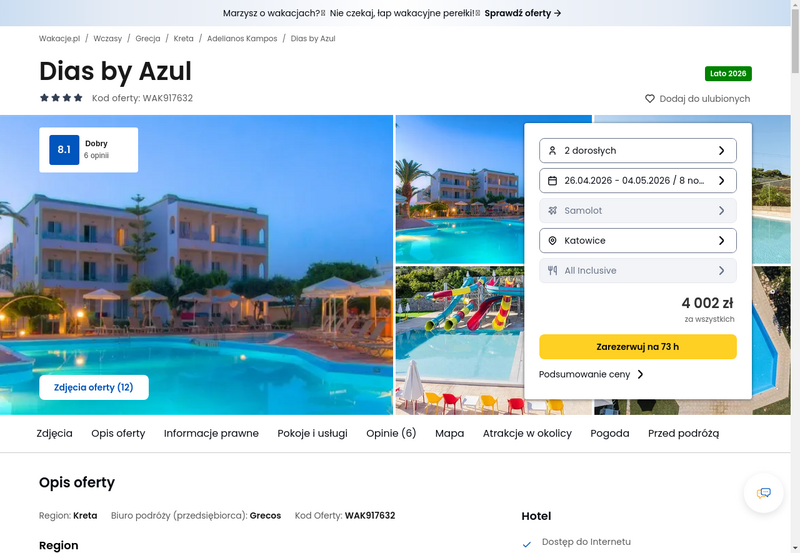
Task: Follow the Sprawdź oferty banner link
Action: point(523,13)
